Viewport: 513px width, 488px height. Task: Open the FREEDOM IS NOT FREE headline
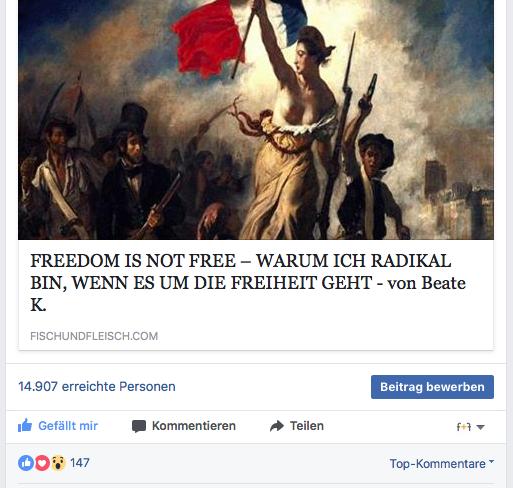248,282
